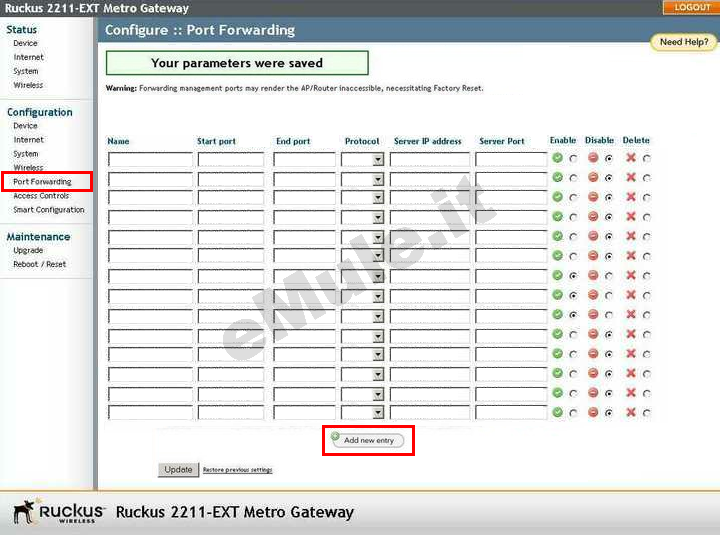The width and height of the screenshot is (720, 535).
Task: Click the Restore previous settings link
Action: (237, 470)
